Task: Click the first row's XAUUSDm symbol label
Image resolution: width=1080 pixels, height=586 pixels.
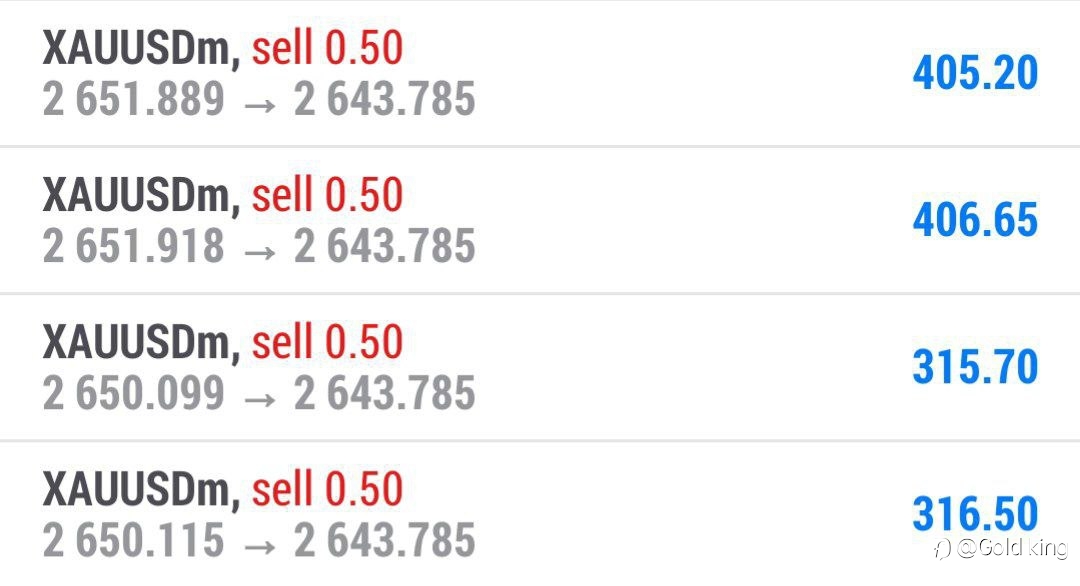Action: coord(141,48)
